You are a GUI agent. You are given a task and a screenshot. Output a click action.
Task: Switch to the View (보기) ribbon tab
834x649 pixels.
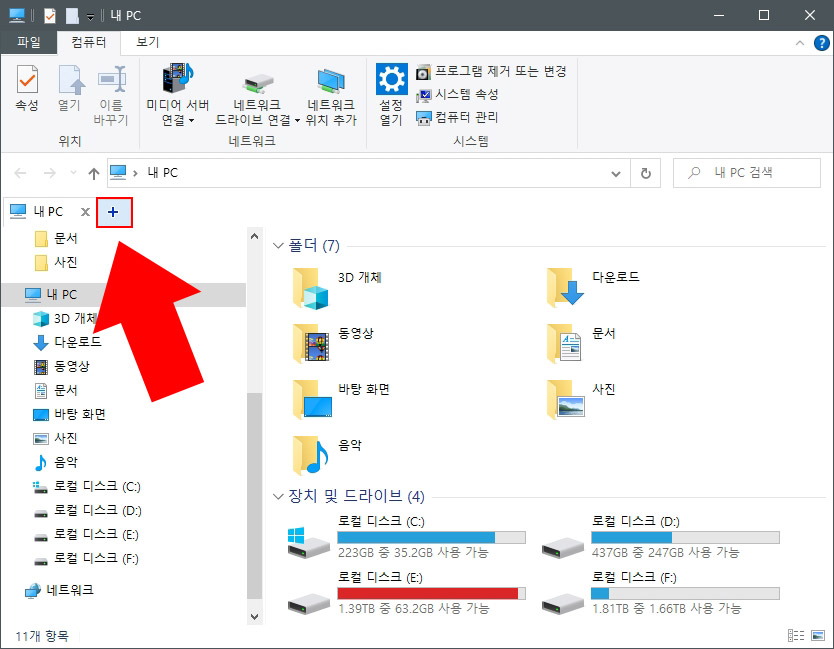tap(147, 43)
